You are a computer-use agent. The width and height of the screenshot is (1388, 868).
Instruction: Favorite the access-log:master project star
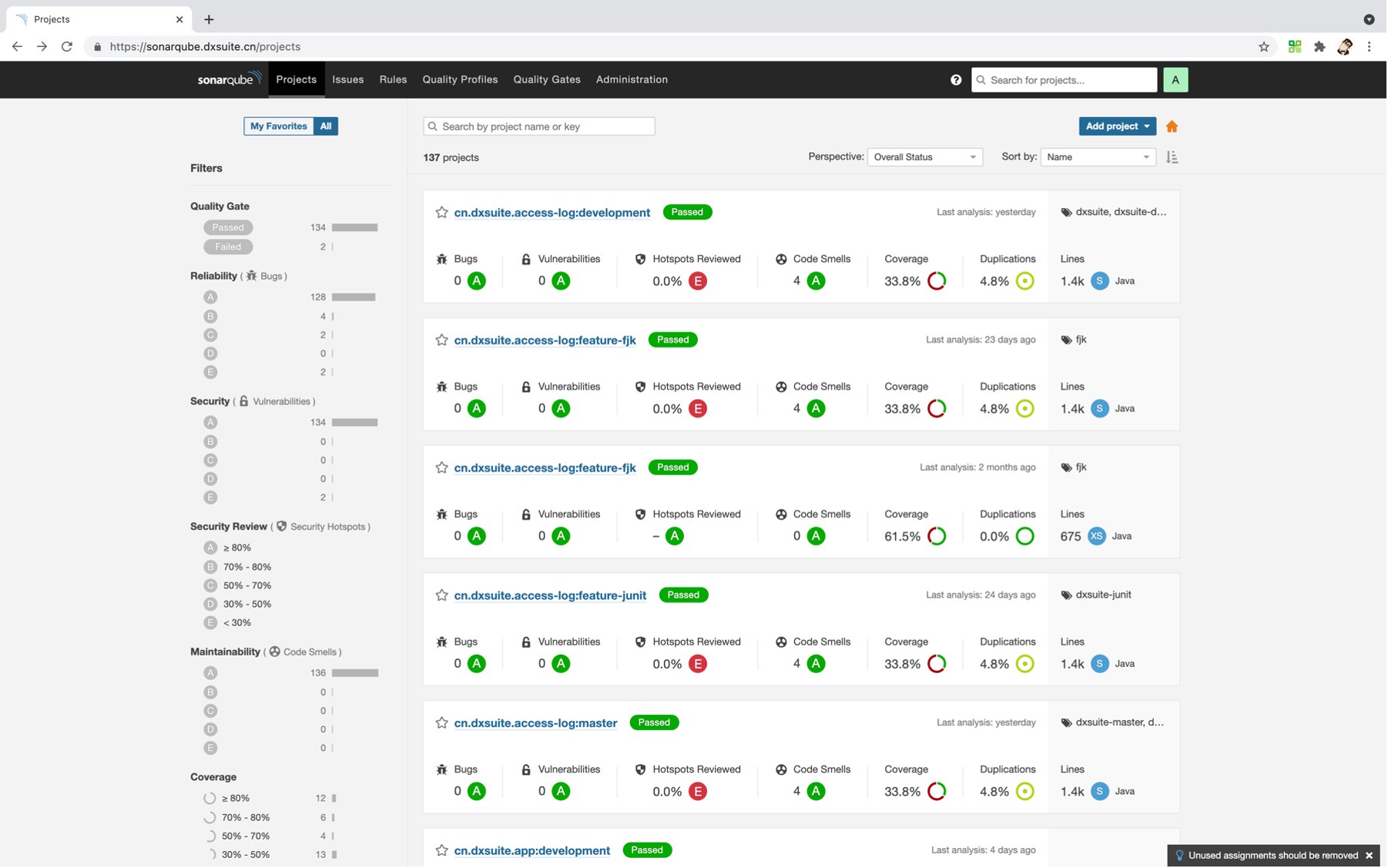[441, 723]
